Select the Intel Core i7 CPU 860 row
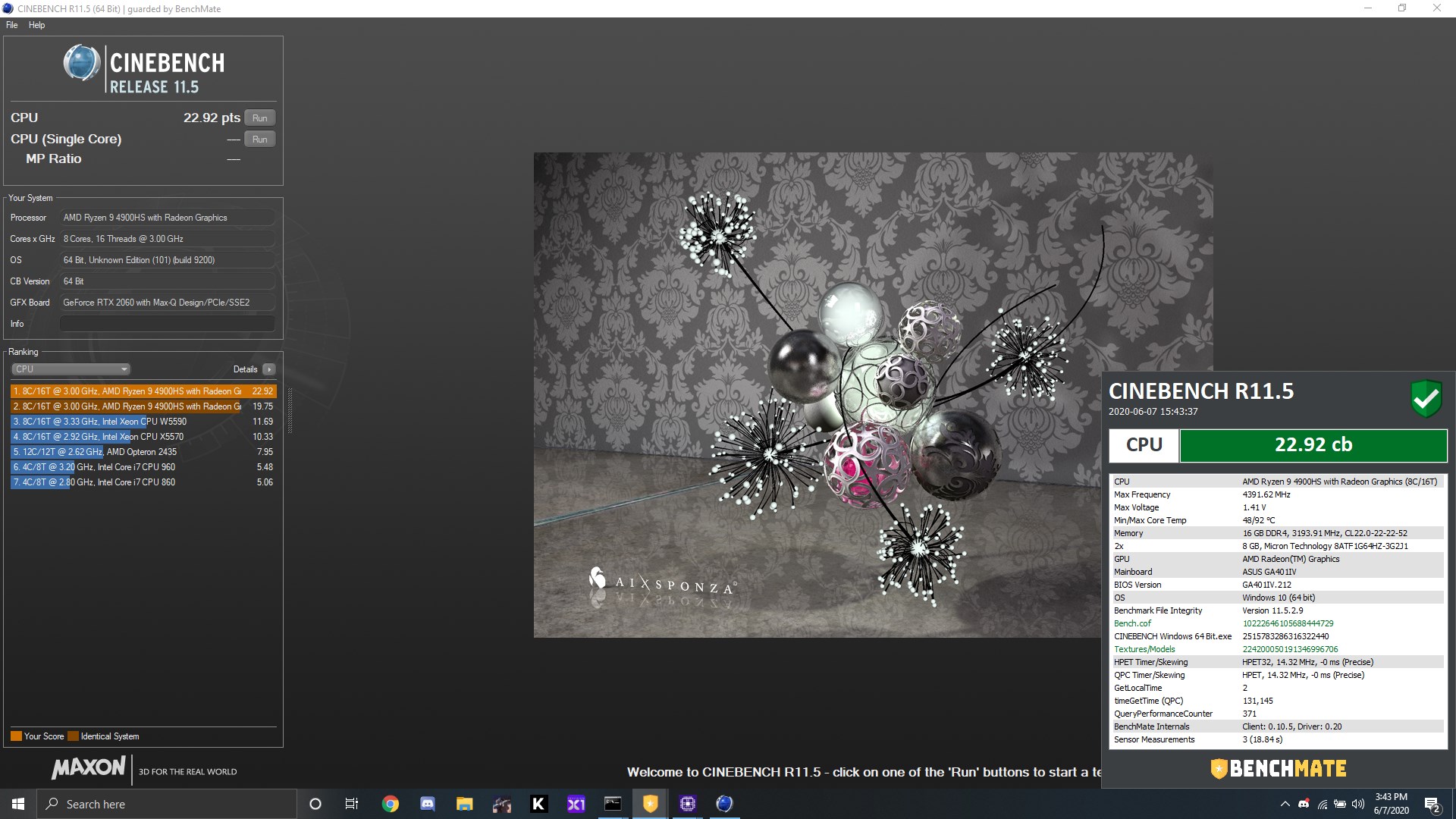The image size is (1456, 819). pos(143,482)
